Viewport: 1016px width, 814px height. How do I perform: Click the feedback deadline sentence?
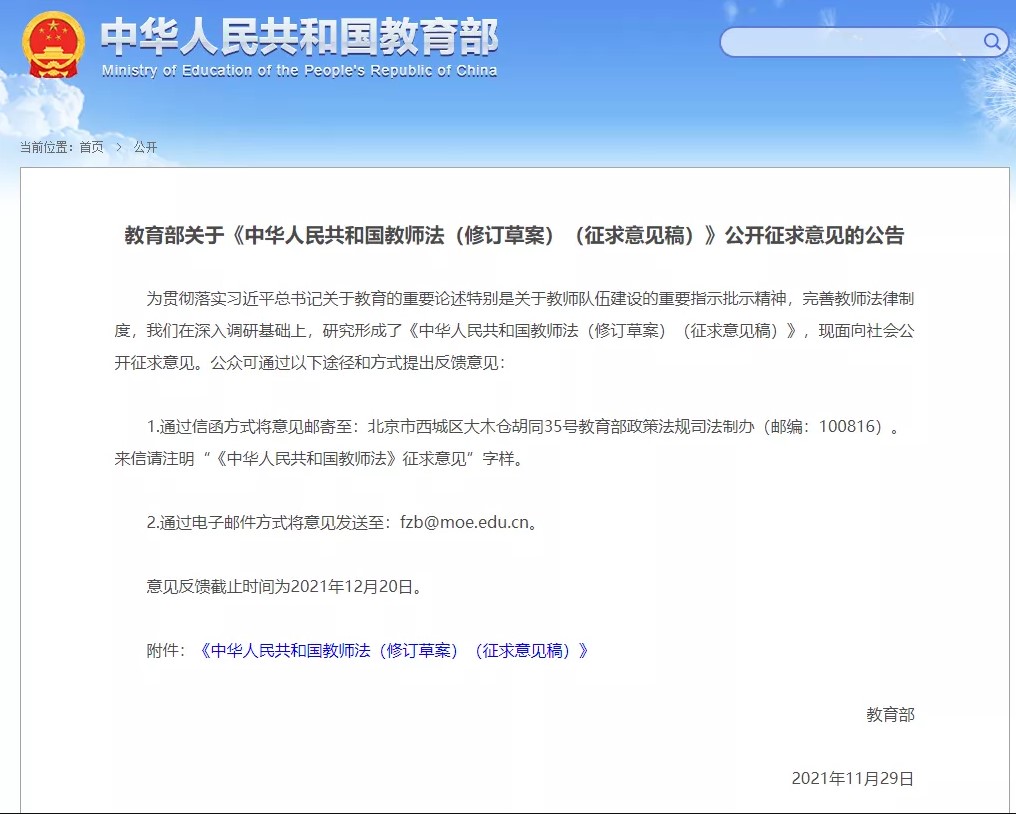pos(284,587)
